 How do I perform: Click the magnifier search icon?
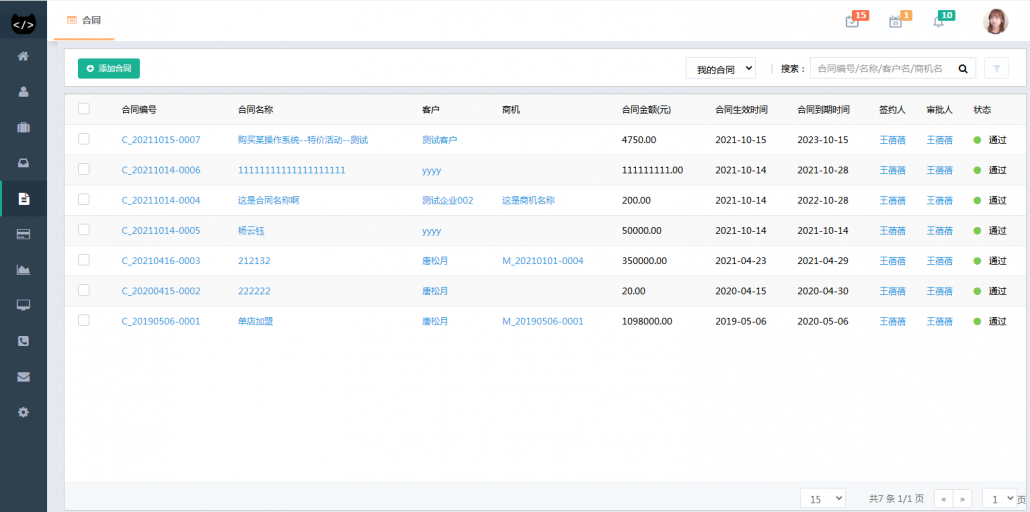click(963, 69)
